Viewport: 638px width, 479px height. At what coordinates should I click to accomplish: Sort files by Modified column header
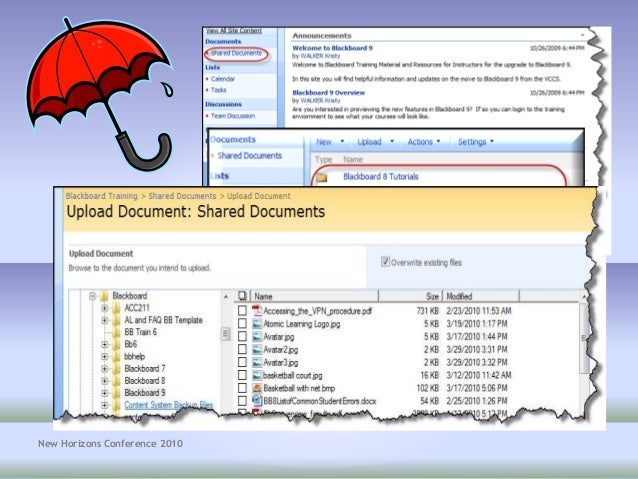(481, 296)
